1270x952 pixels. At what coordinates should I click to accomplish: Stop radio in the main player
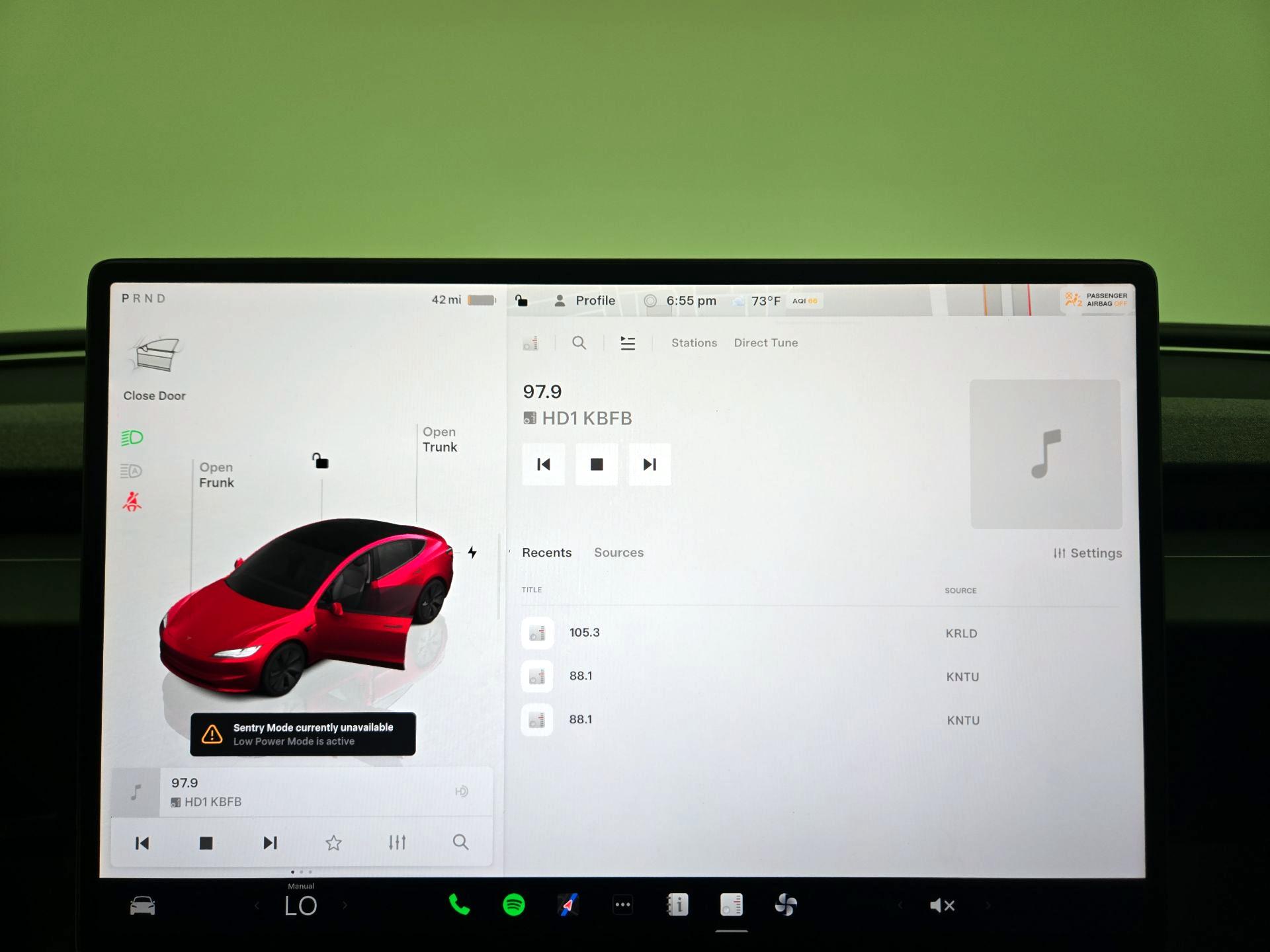[597, 464]
